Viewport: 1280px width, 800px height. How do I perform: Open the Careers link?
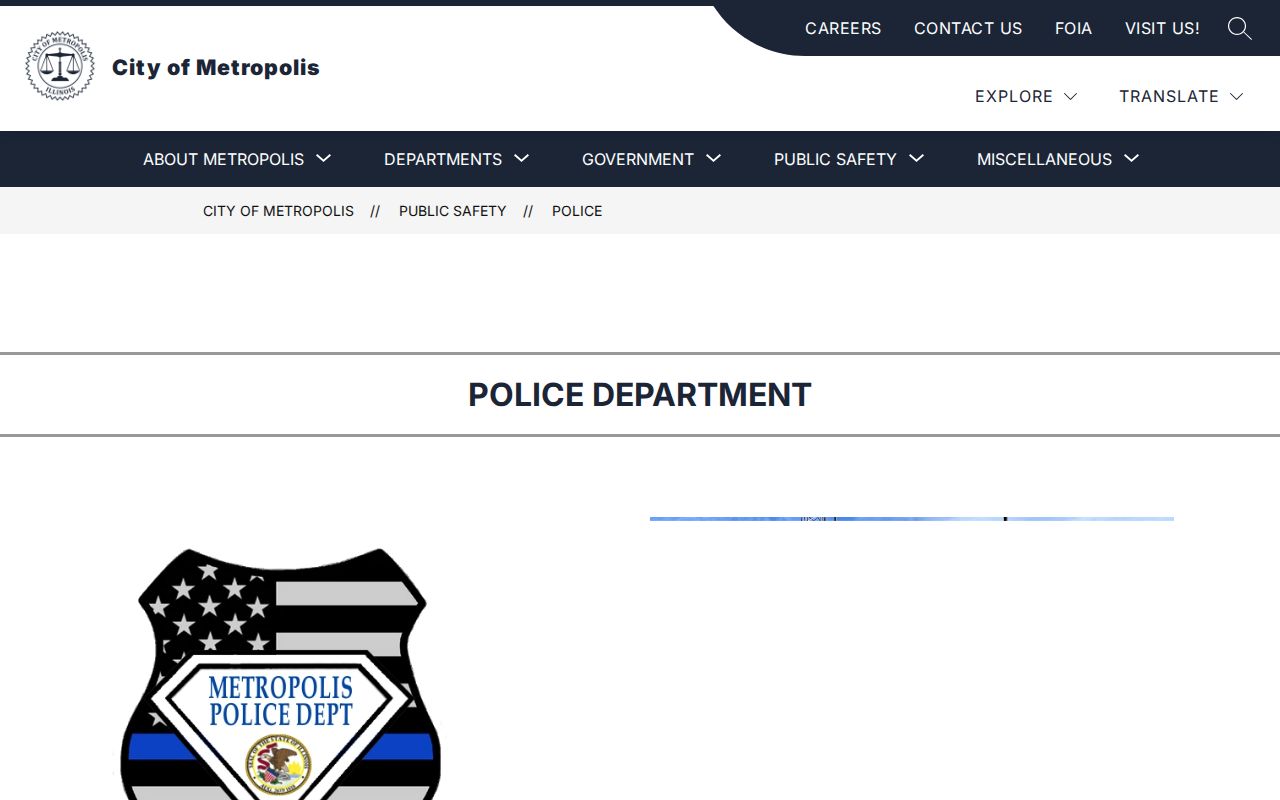pyautogui.click(x=843, y=28)
